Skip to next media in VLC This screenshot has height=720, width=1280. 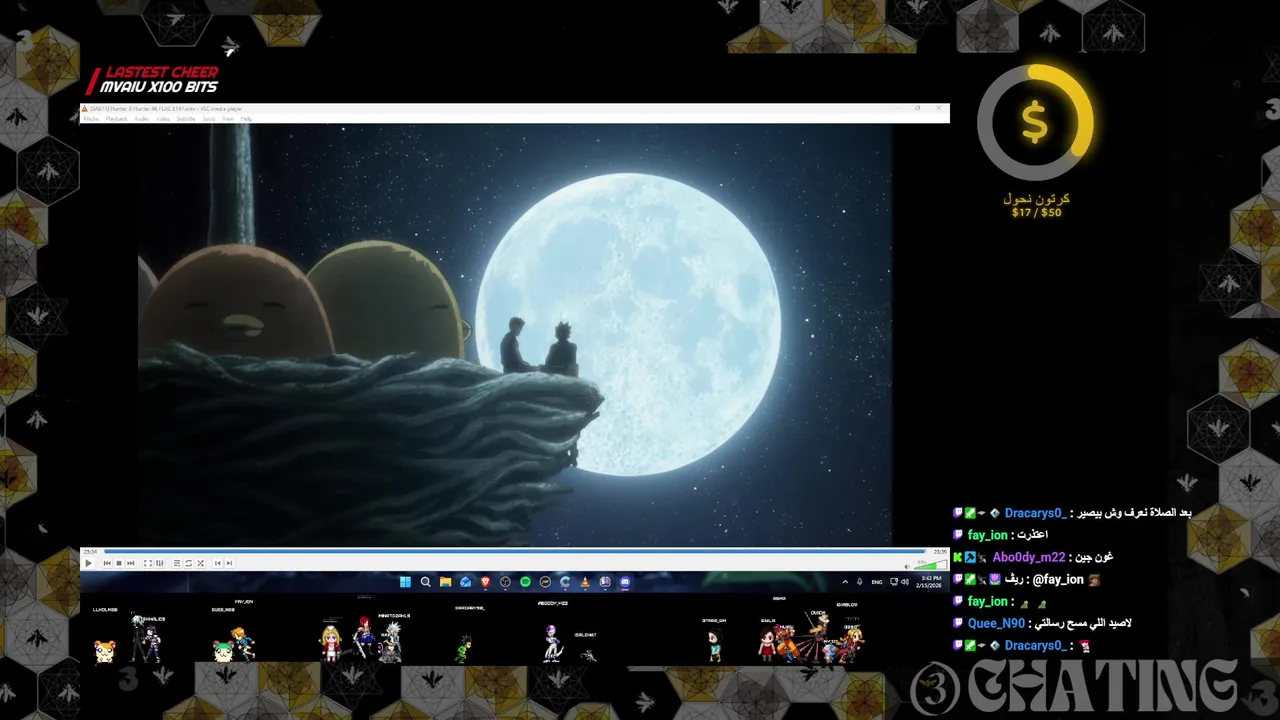point(131,563)
